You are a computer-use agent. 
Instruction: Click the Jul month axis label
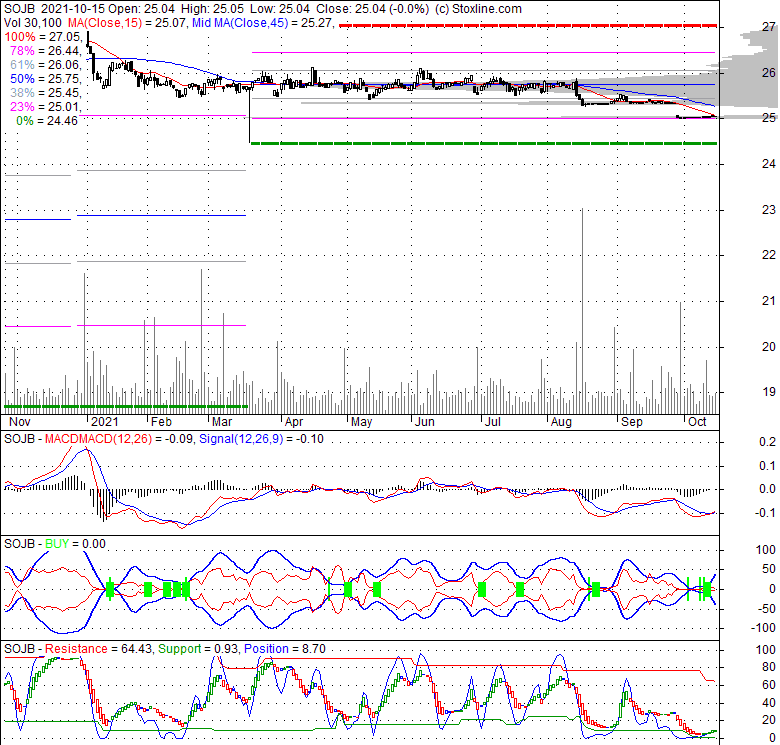[492, 422]
